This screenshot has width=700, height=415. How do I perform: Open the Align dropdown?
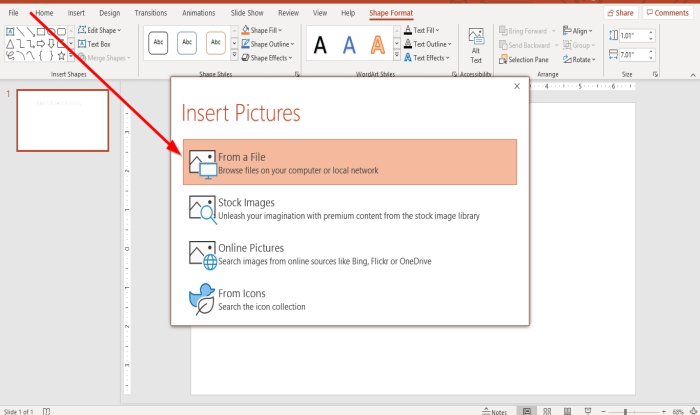pyautogui.click(x=578, y=31)
